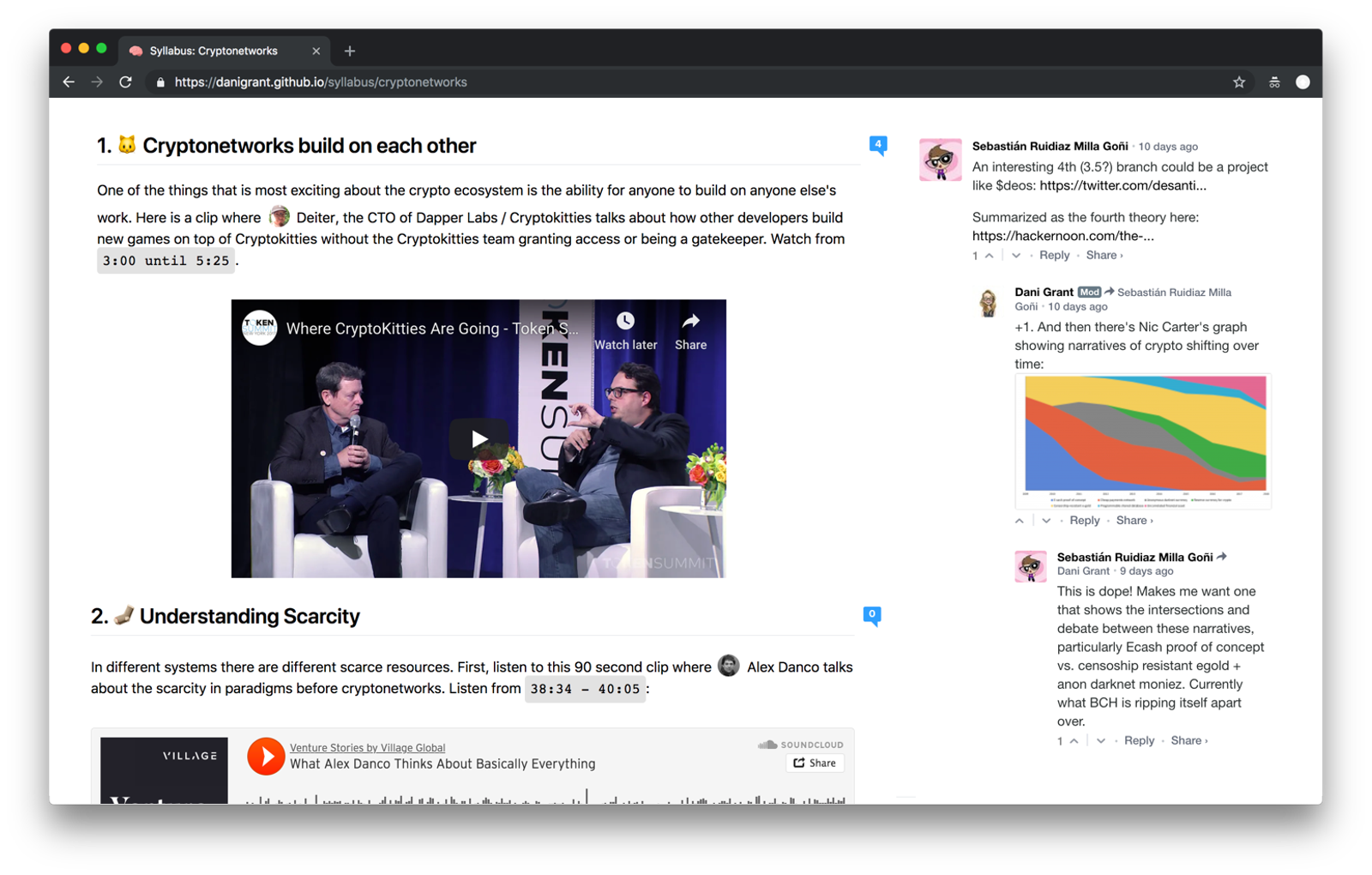
Task: Open Sebastián's avatar on the top comment
Action: [x=940, y=160]
